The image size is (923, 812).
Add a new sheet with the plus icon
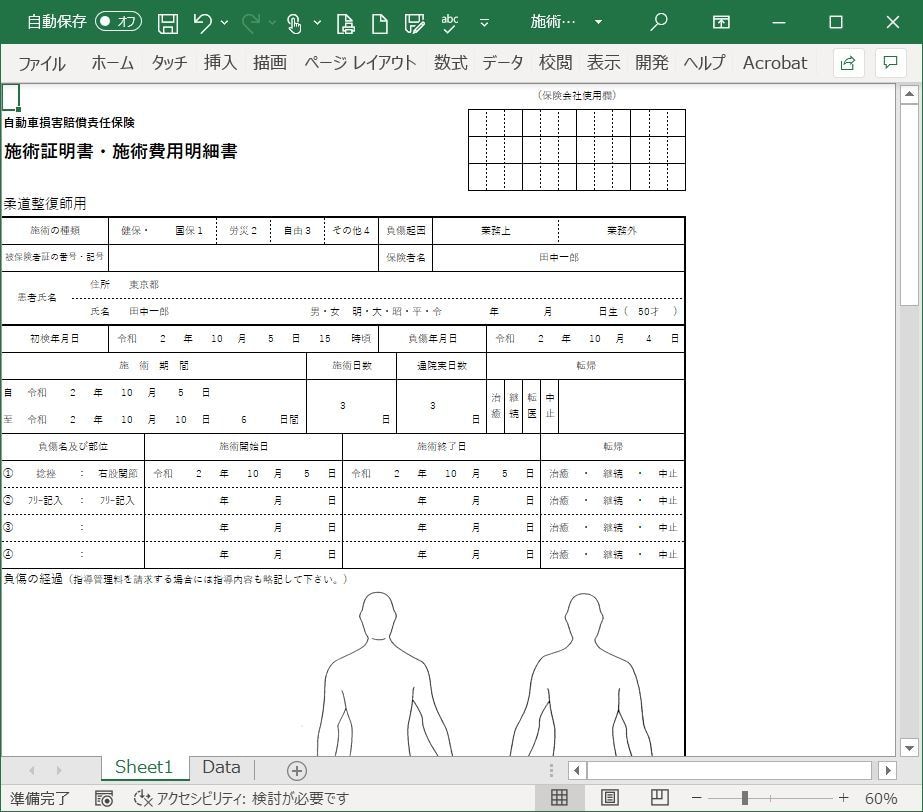pos(297,771)
